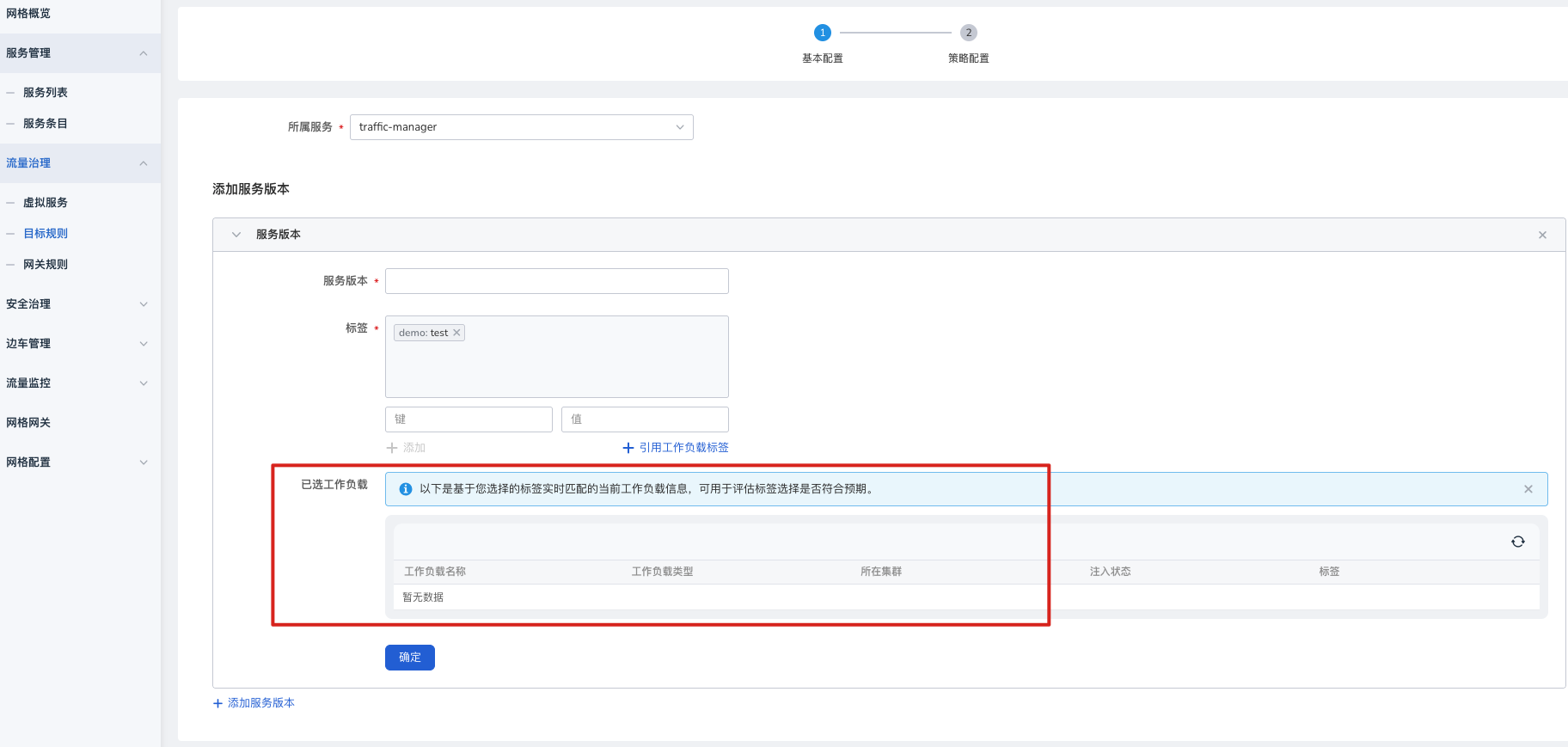Focus the 服务版本 text input

coord(556,281)
